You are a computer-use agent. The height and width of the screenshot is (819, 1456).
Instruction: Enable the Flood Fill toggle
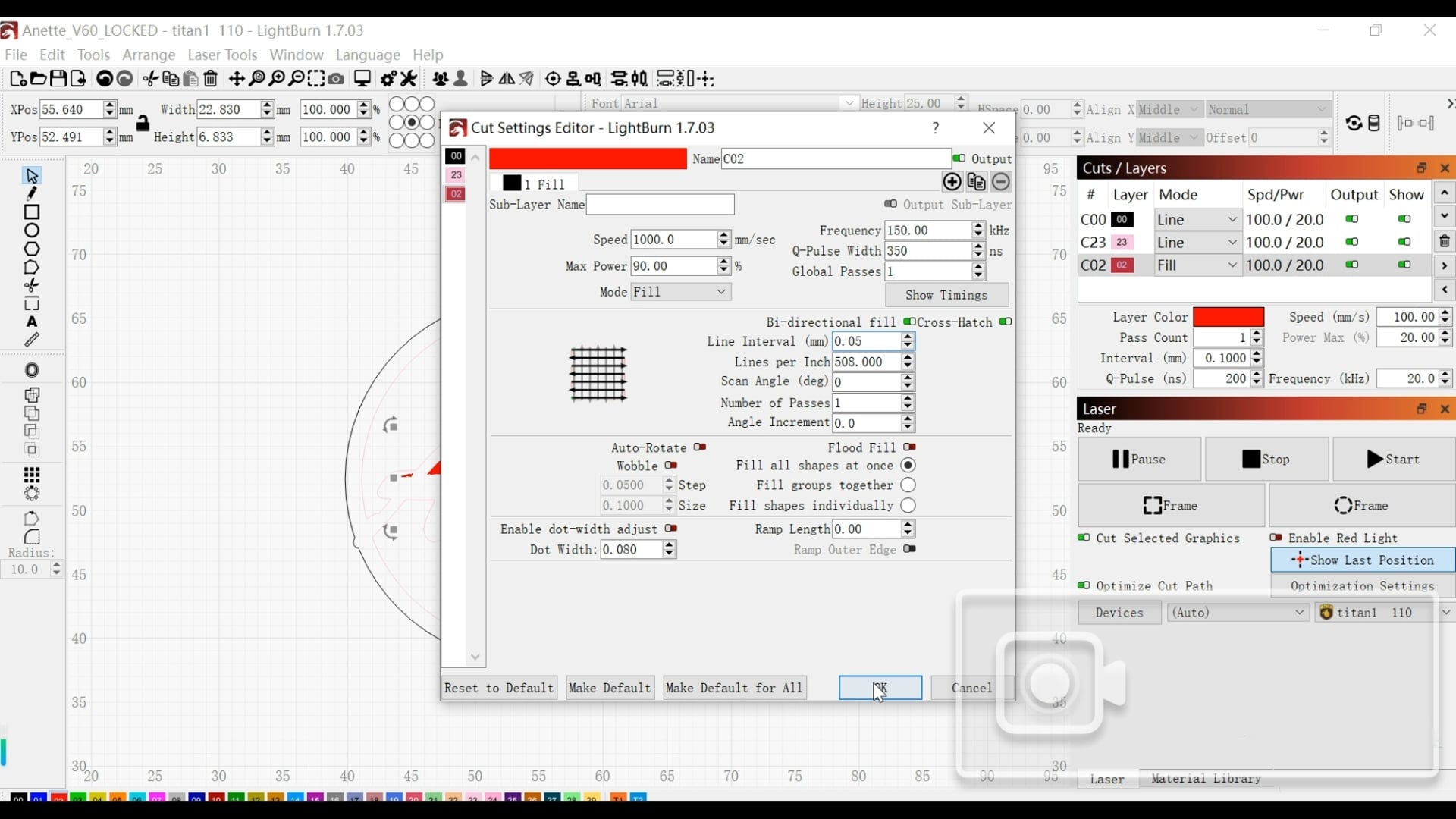(910, 447)
